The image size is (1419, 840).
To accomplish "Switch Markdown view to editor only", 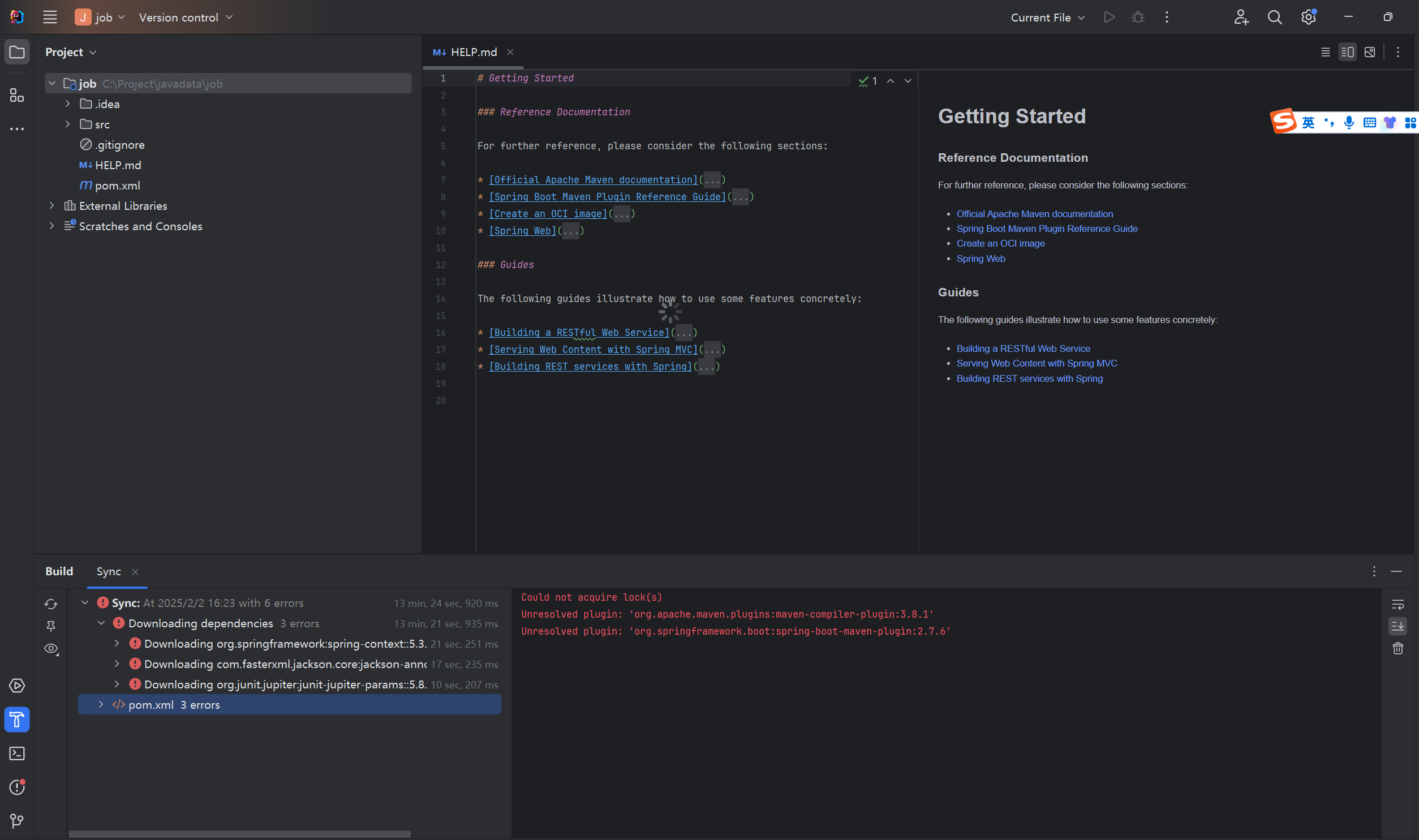I will 1325,52.
